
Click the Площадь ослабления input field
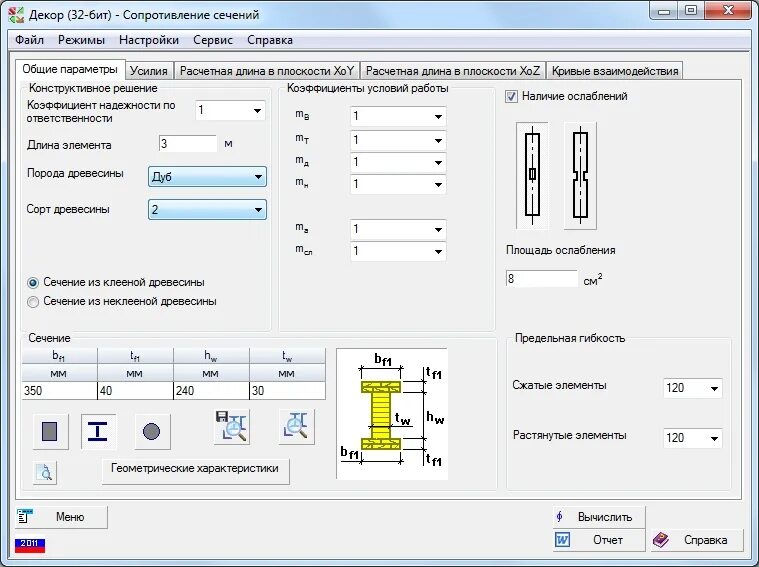click(542, 279)
